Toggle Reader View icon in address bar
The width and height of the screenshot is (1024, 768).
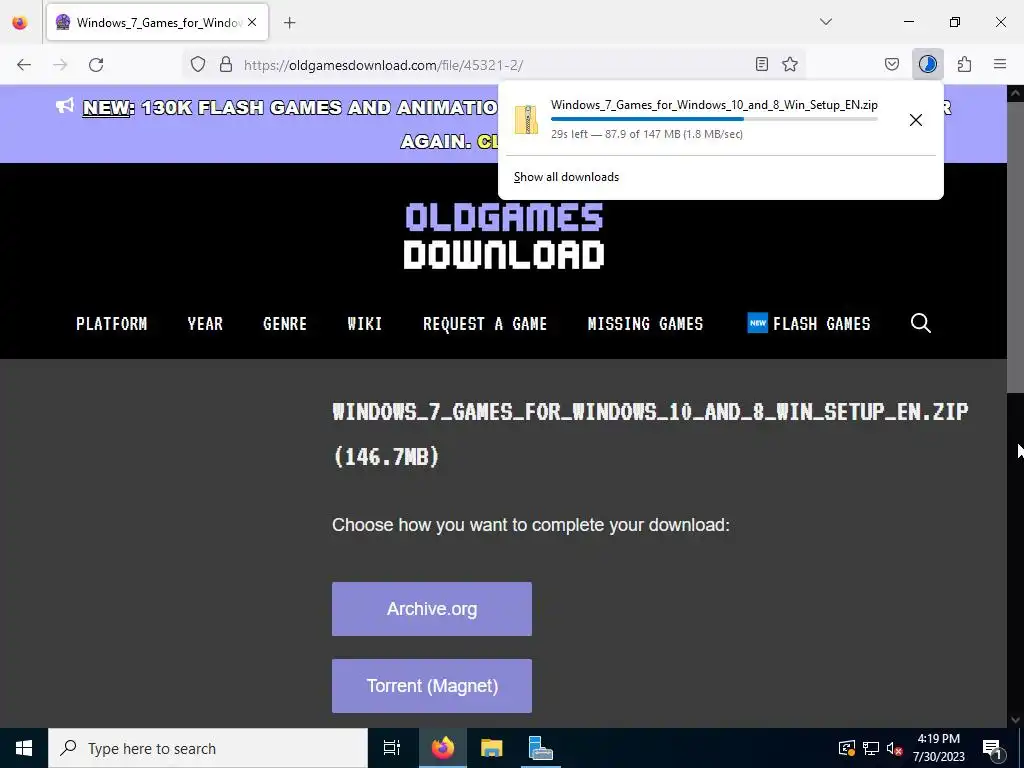761,64
